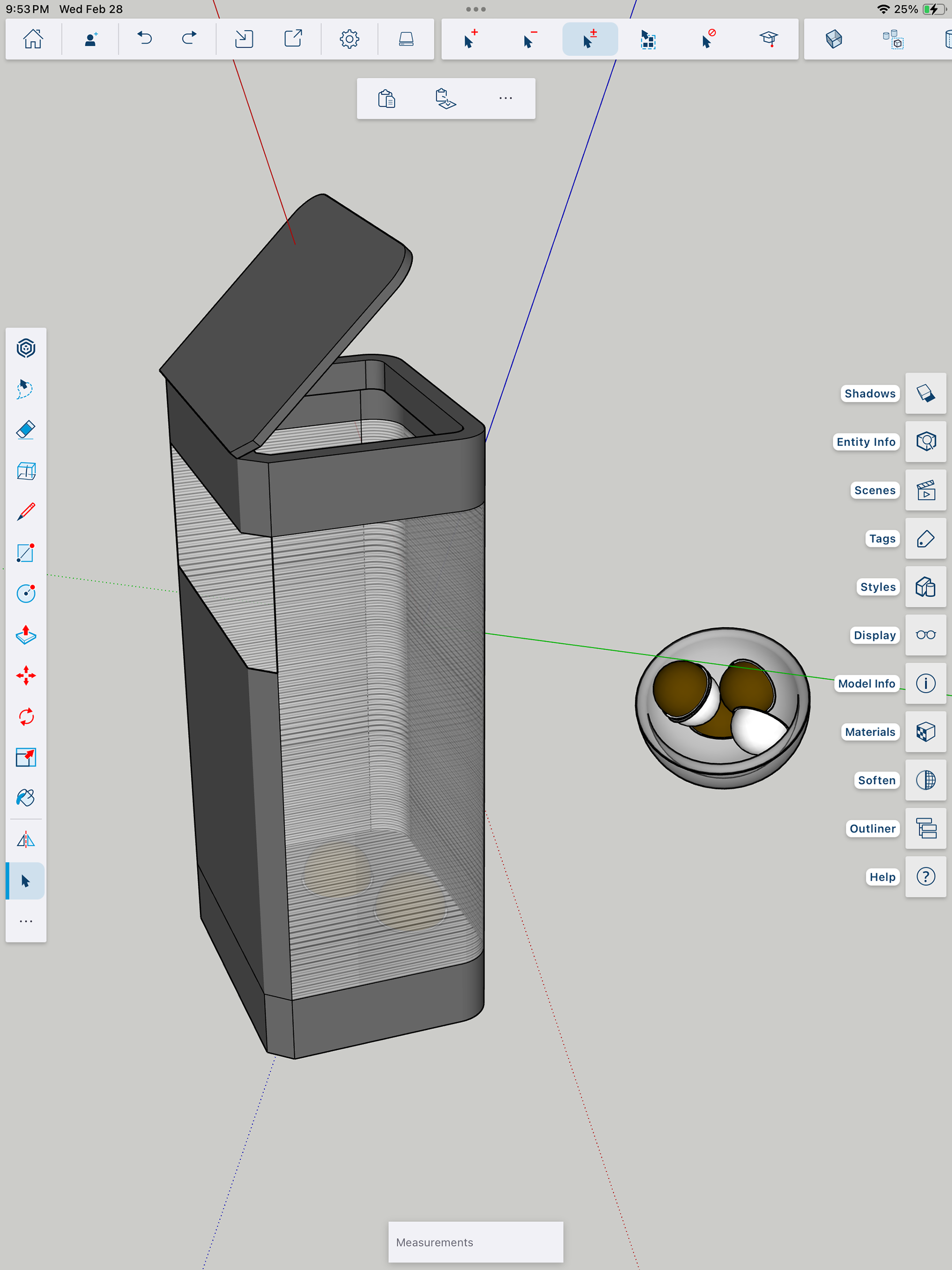Screen dimensions: 952x1270
Task: Select the Push/Pull tool
Action: (x=26, y=634)
